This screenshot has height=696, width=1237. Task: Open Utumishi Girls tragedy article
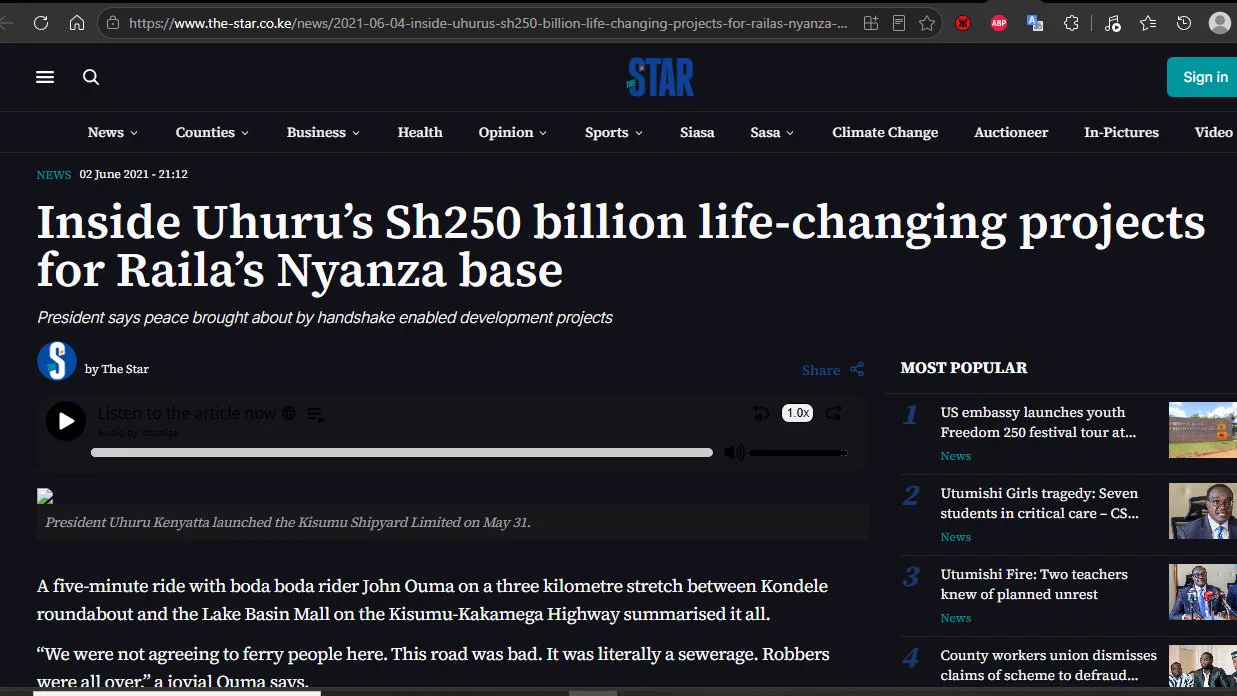click(1040, 503)
